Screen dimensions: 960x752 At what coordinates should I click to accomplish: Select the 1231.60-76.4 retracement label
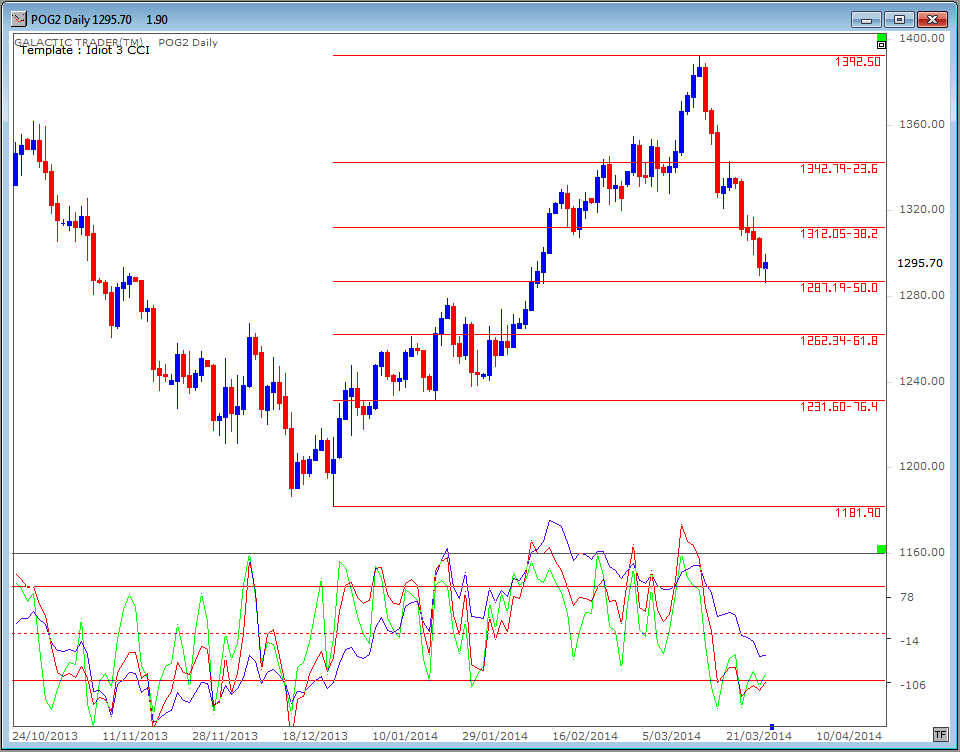(x=839, y=406)
